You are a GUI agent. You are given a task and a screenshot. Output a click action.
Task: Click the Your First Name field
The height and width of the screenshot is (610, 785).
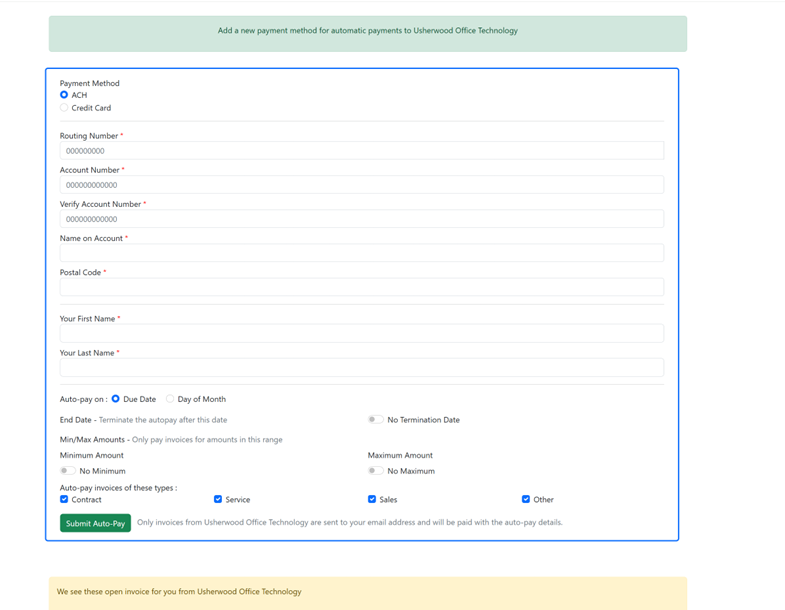(x=361, y=333)
